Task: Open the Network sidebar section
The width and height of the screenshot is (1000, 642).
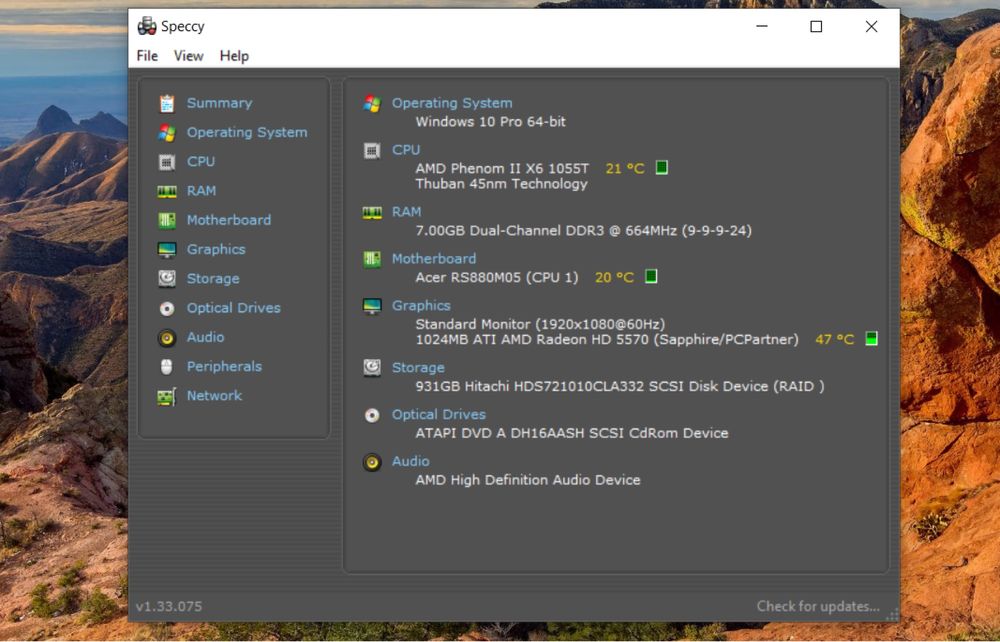Action: [x=214, y=396]
